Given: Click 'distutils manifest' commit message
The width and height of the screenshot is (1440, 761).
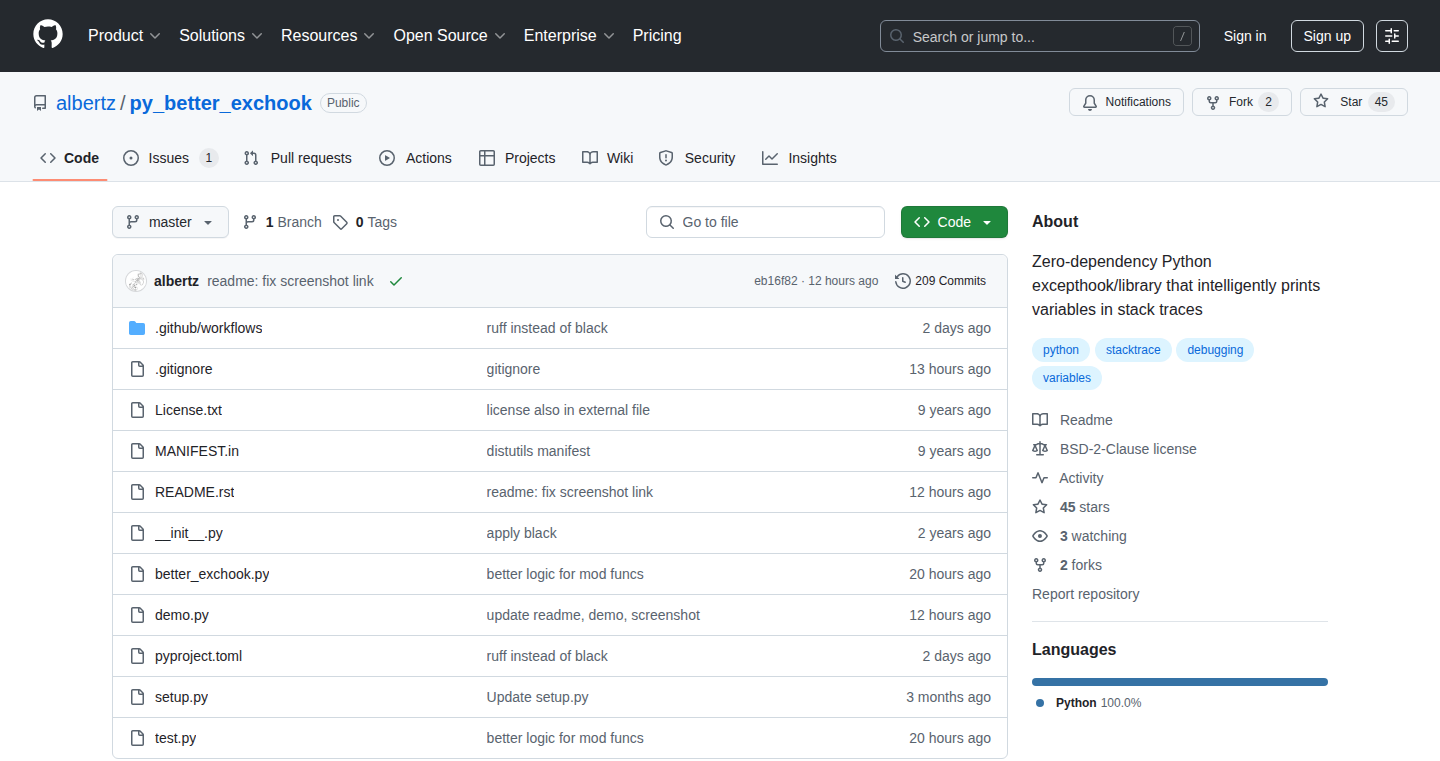Looking at the screenshot, I should 538,451.
